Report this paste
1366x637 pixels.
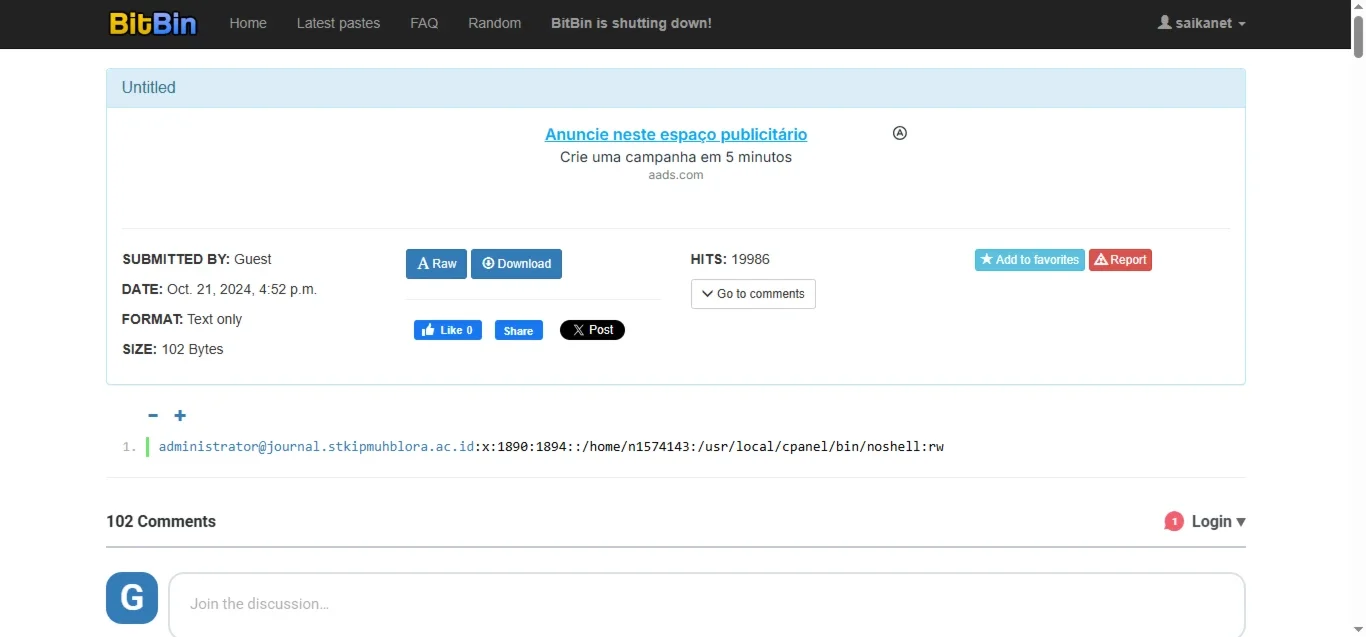point(1120,260)
